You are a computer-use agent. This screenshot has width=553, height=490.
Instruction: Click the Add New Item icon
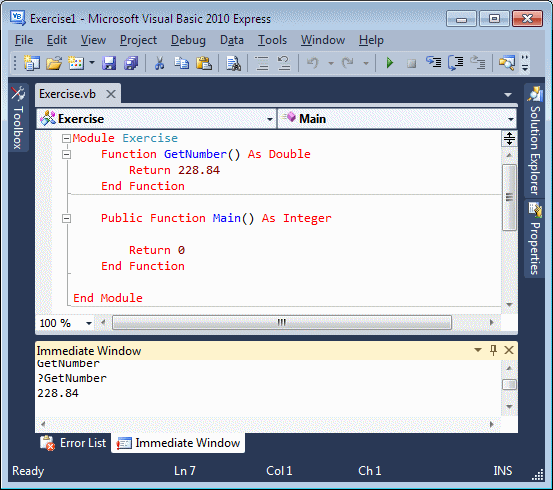(x=76, y=63)
